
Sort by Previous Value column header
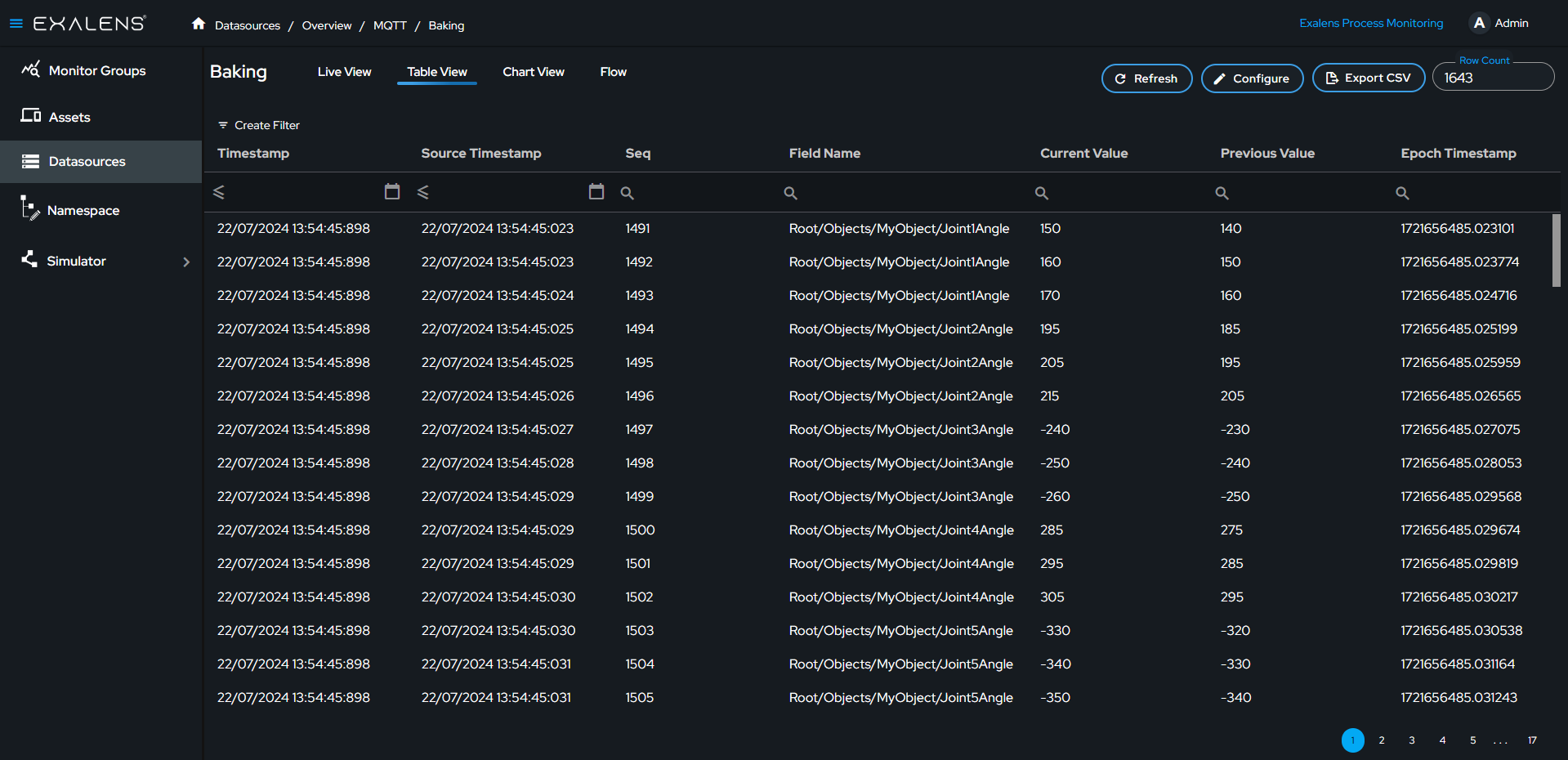coord(1267,153)
